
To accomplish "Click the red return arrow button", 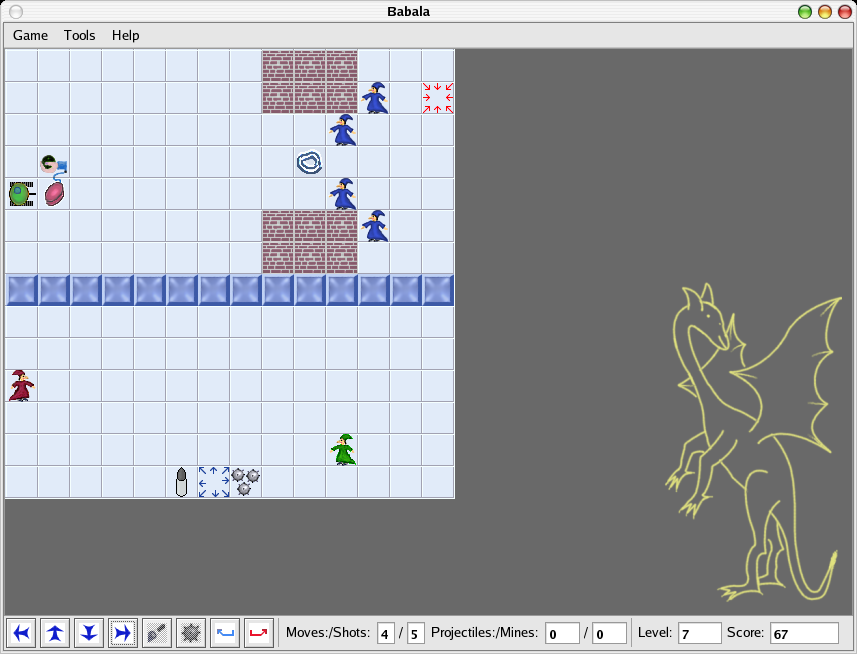I will tap(259, 633).
